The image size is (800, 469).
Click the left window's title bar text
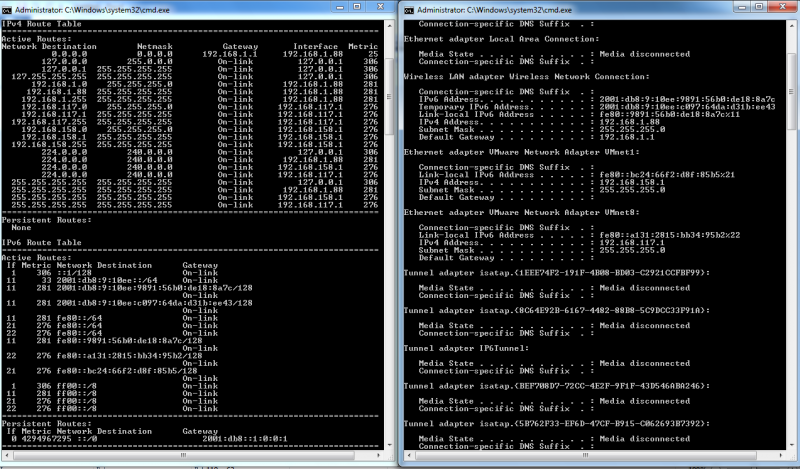[92, 10]
